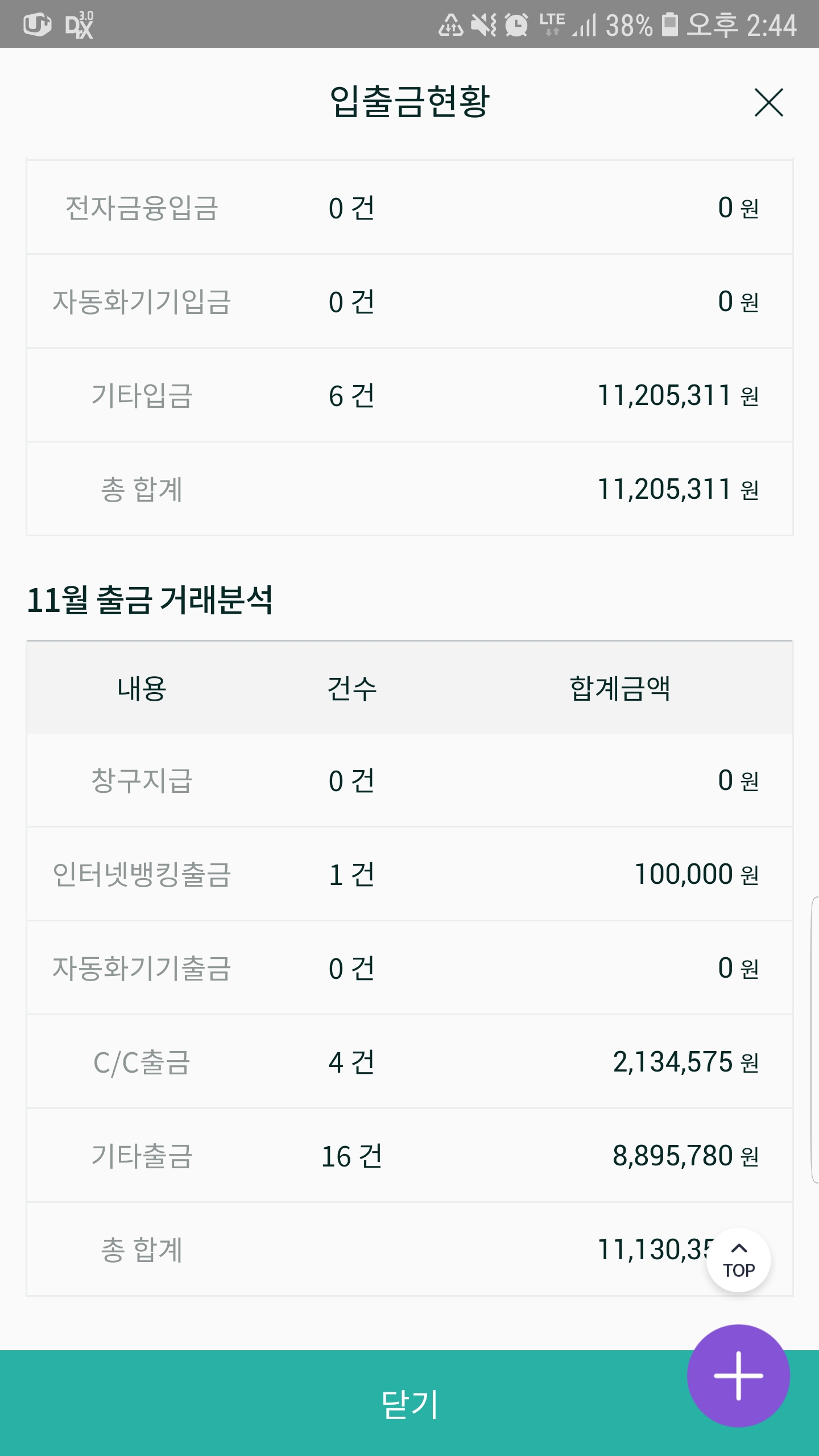Tap the purple plus floating button

point(738,1375)
